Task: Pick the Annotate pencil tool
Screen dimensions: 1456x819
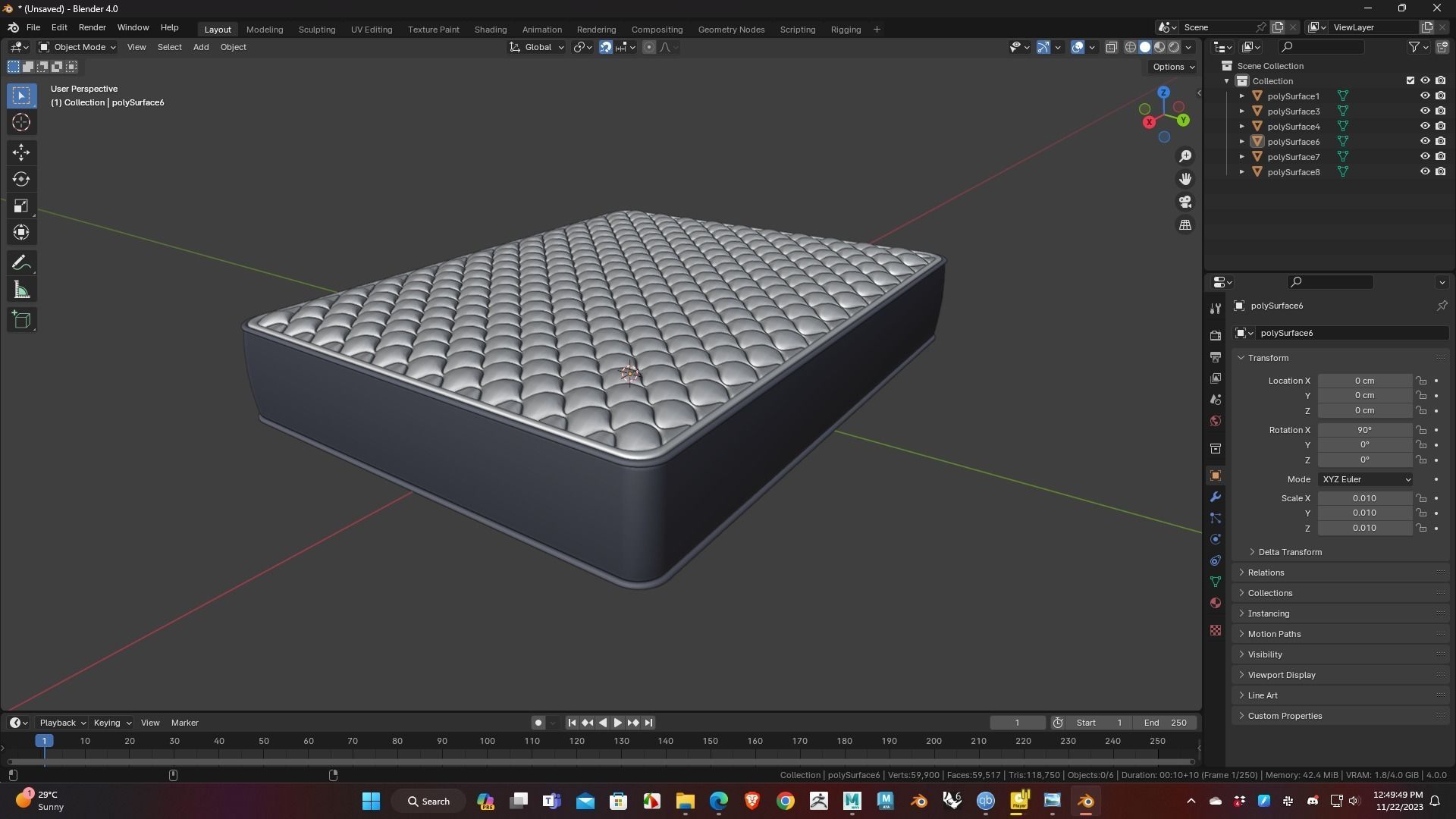Action: click(21, 263)
